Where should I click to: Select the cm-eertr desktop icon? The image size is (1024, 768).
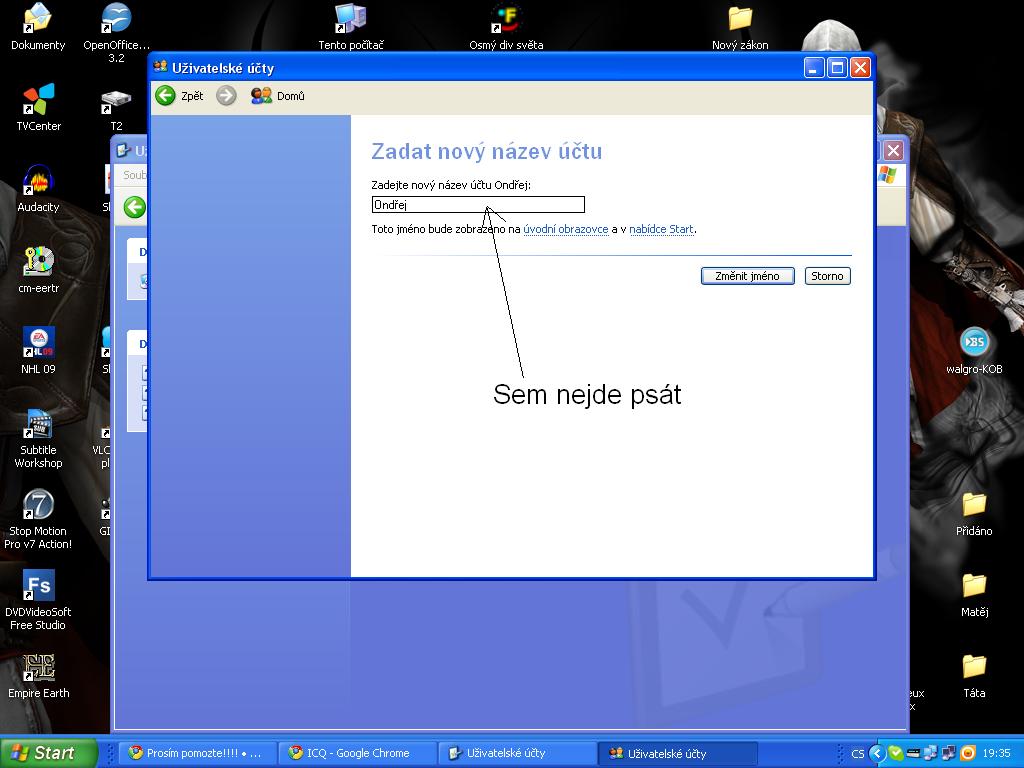(x=39, y=270)
